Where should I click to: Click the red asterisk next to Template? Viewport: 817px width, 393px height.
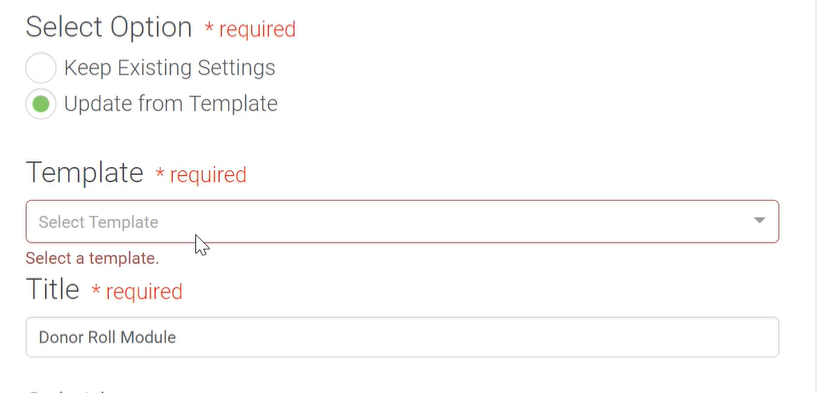click(160, 172)
